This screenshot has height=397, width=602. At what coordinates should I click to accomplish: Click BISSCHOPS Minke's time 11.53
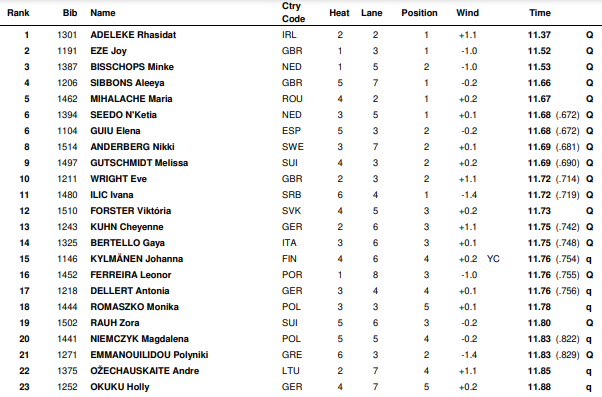pyautogui.click(x=539, y=67)
